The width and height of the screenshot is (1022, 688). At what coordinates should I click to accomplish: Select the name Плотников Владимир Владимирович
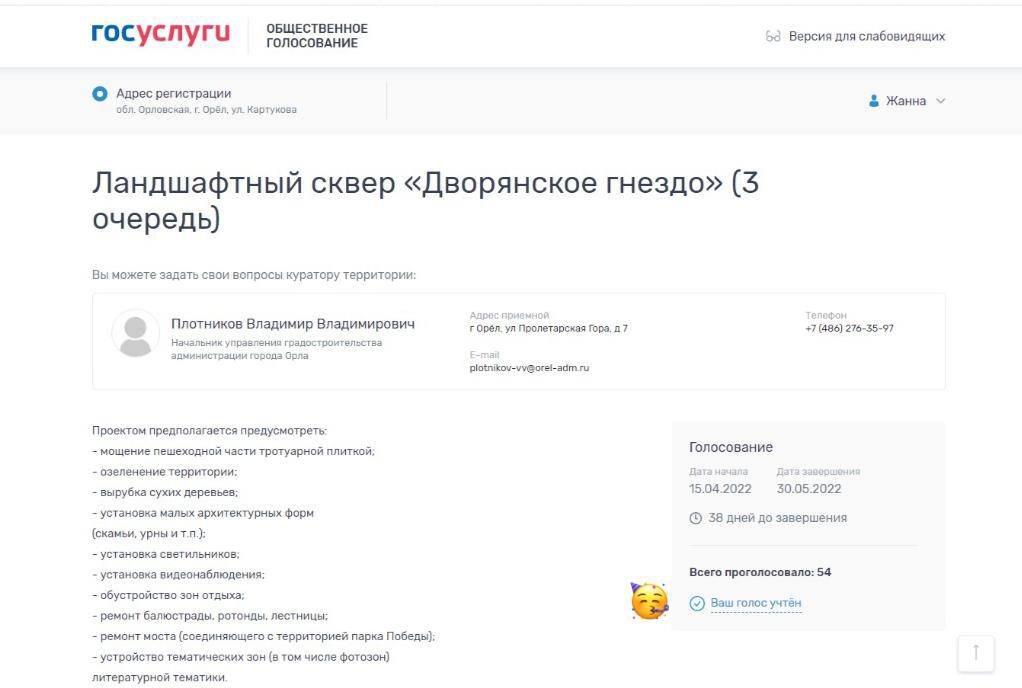[293, 324]
